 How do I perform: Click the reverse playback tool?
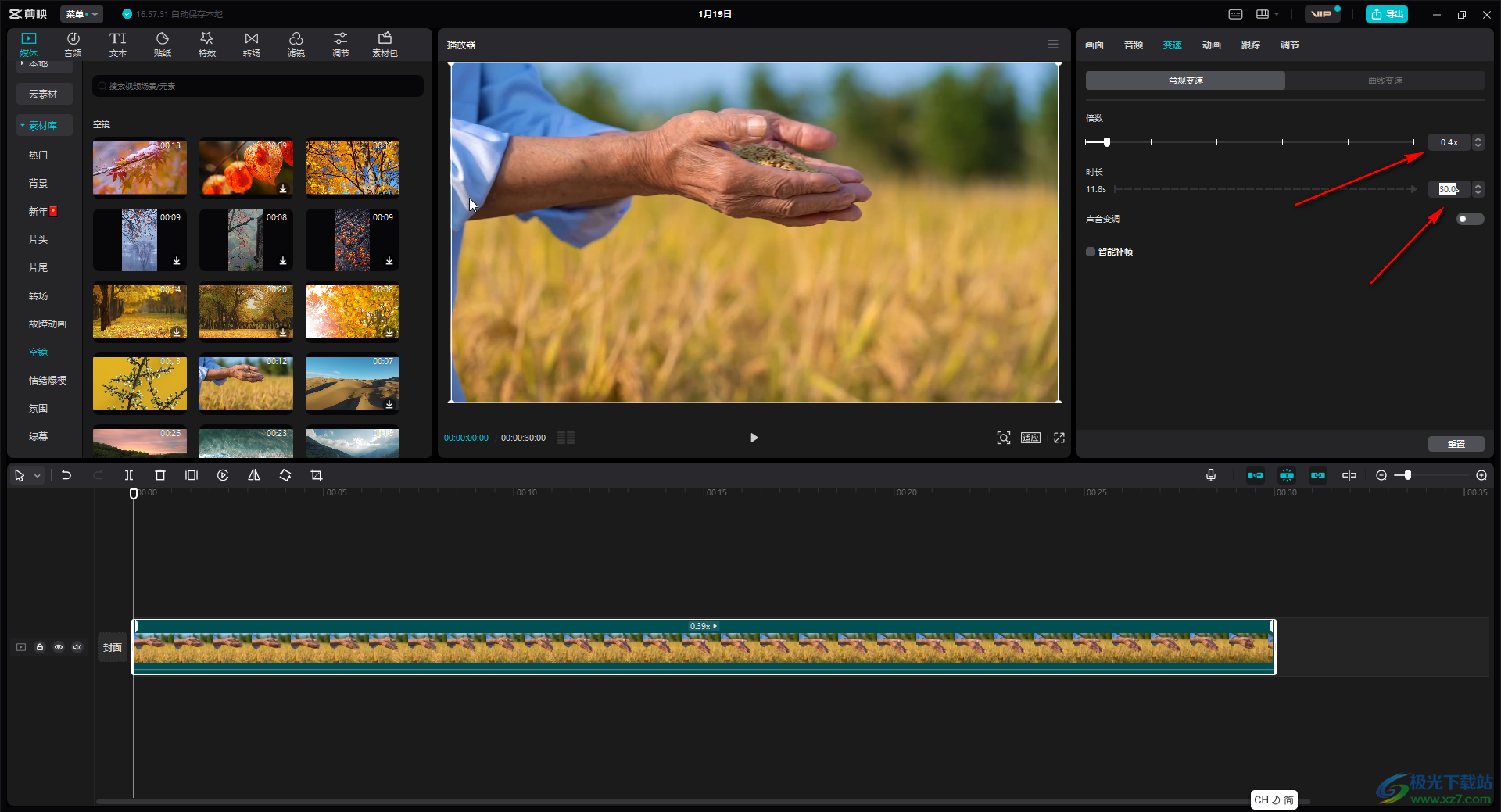point(223,475)
